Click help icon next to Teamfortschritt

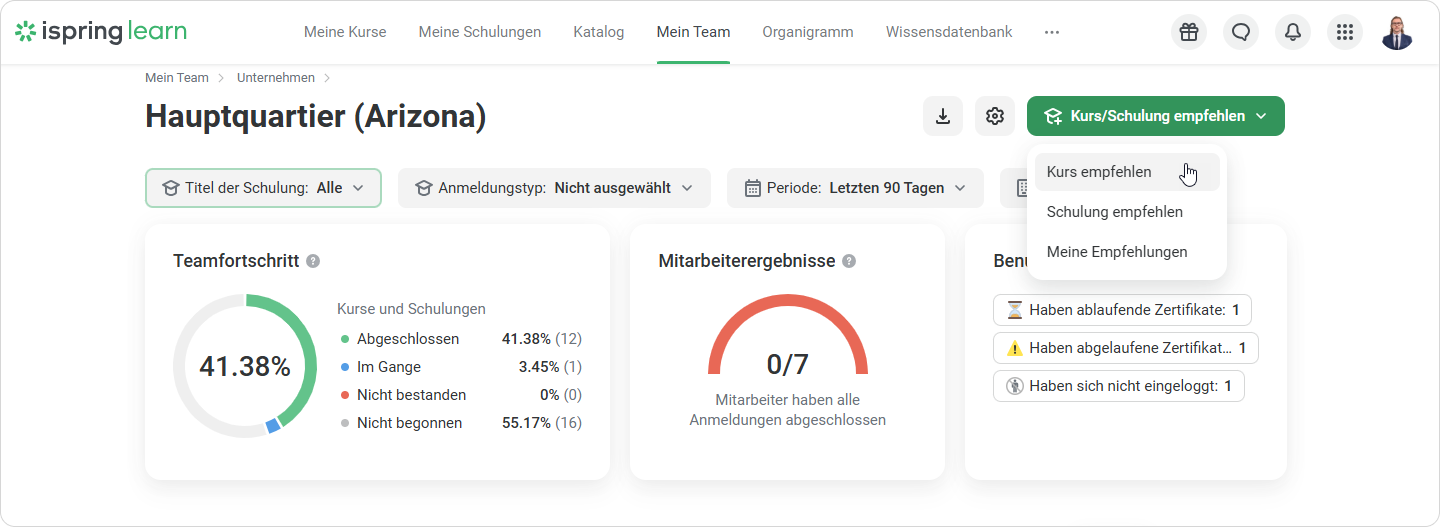tap(313, 261)
